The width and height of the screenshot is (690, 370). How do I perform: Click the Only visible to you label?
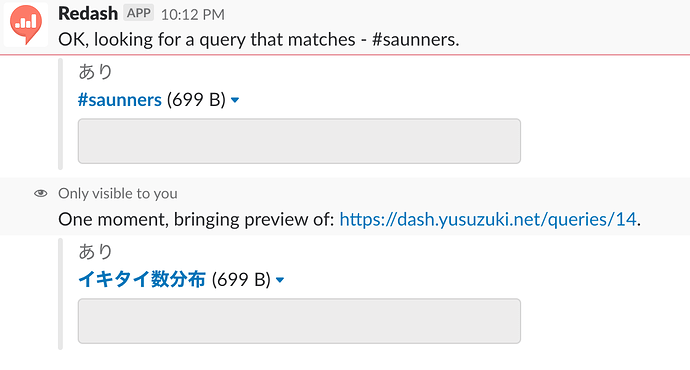point(118,193)
